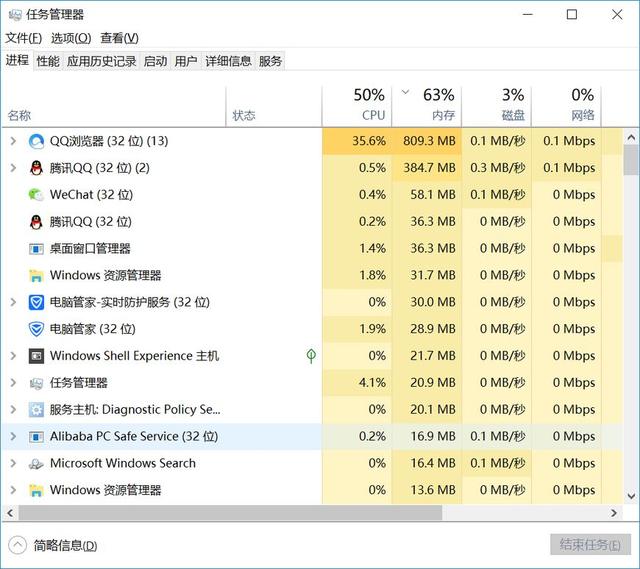The height and width of the screenshot is (569, 640).
Task: Click the 电脑管家 (32 位) shield icon
Action: 36,329
